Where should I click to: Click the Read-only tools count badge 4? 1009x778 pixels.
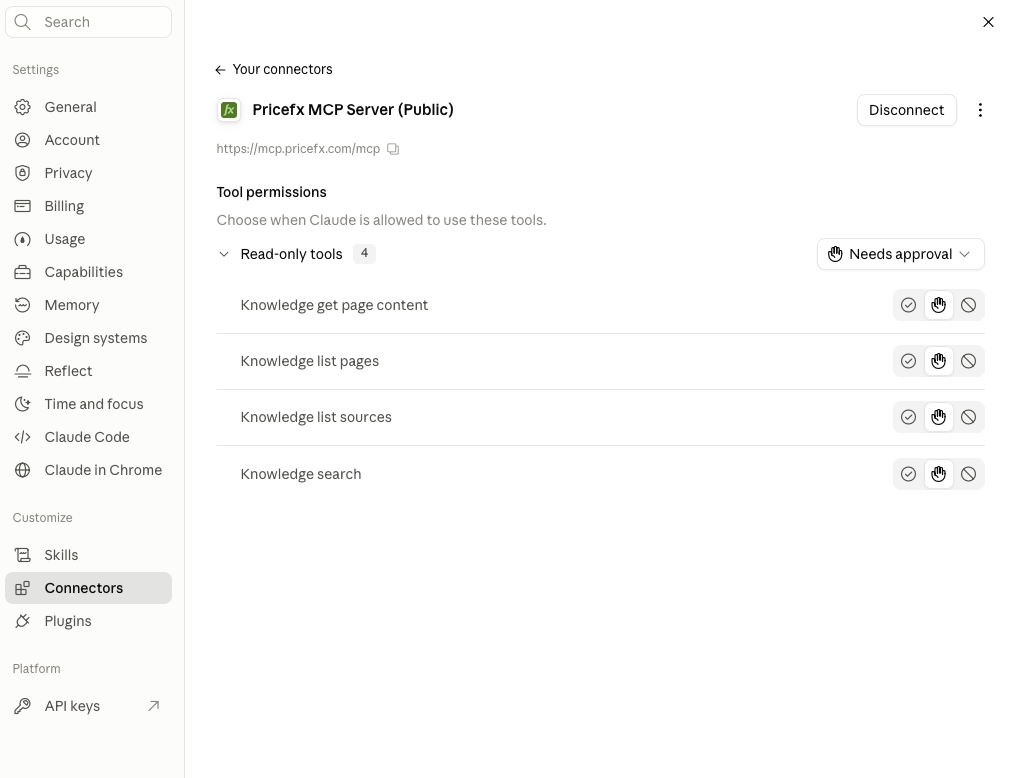click(364, 254)
